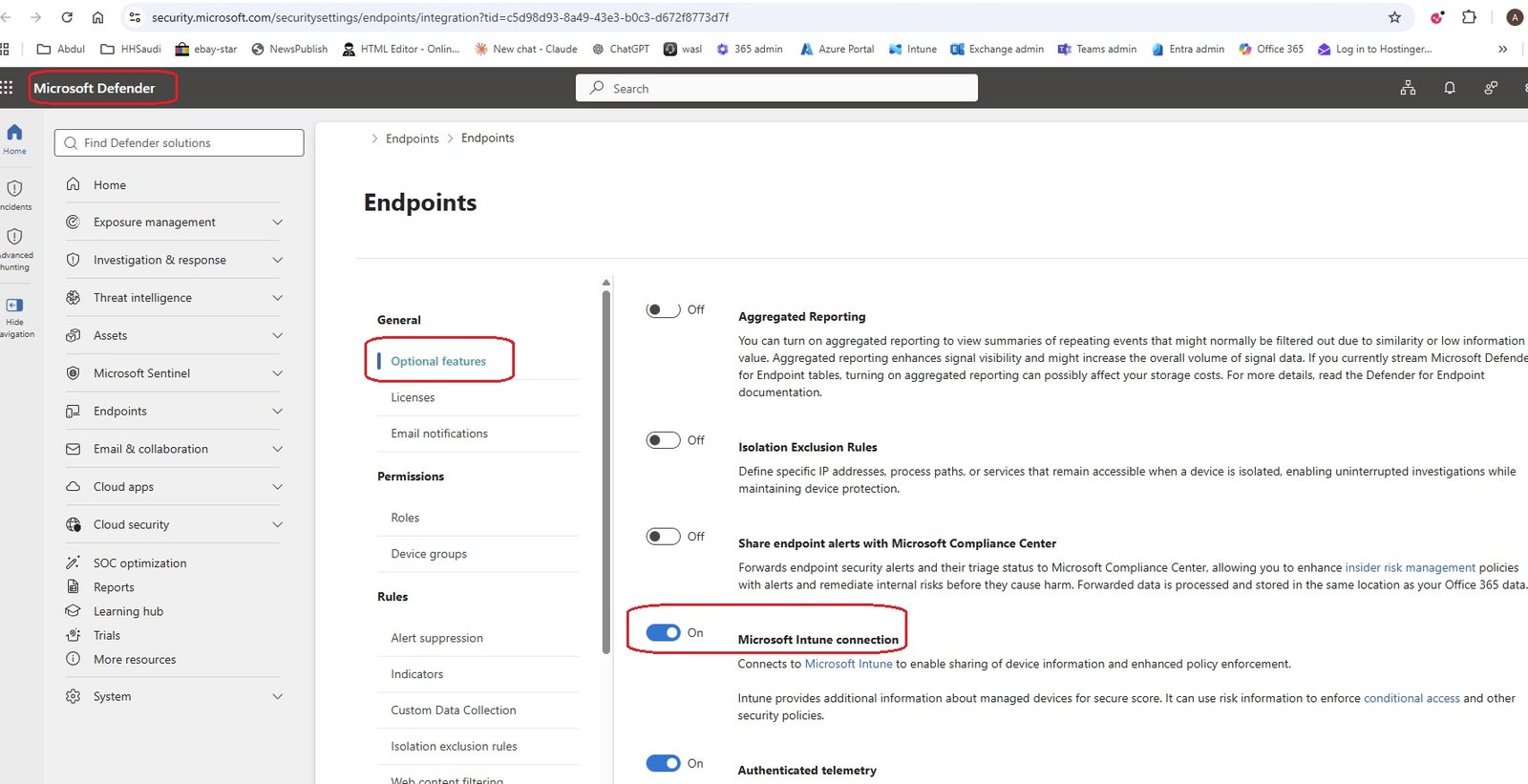Open Custom Data Collection rules
Screen dimensions: 1528x784
point(454,710)
